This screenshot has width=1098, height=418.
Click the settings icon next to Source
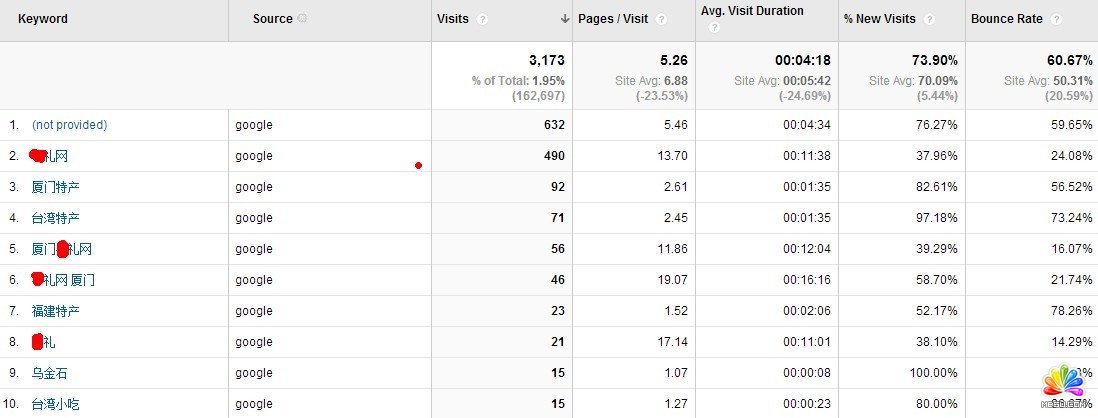click(303, 18)
